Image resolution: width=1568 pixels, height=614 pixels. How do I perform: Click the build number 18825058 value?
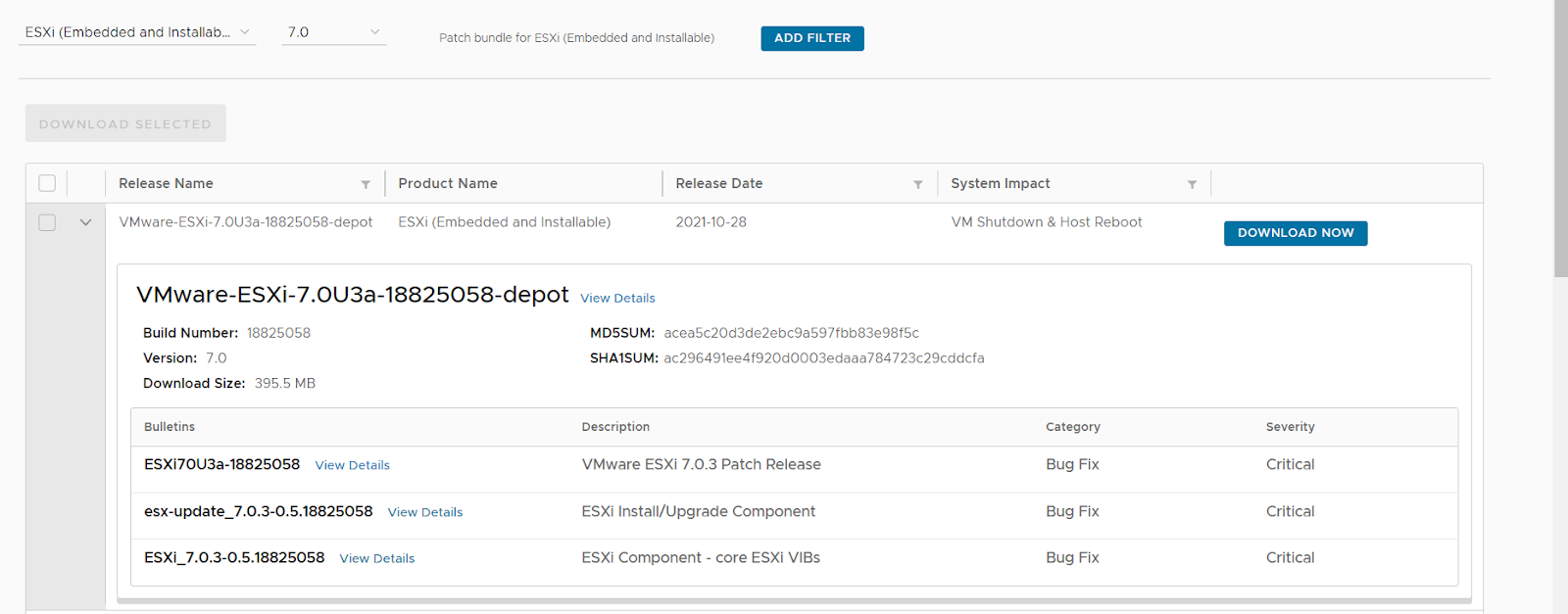tap(278, 333)
